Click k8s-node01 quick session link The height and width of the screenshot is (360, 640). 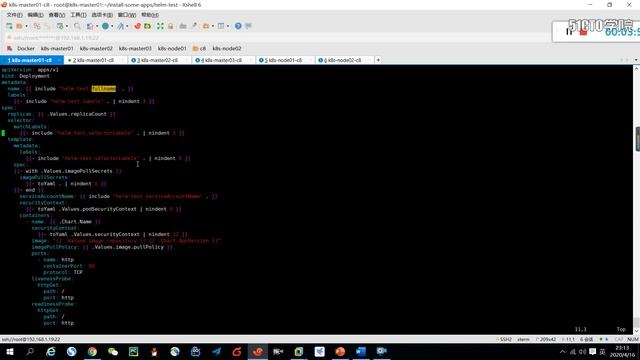172,49
